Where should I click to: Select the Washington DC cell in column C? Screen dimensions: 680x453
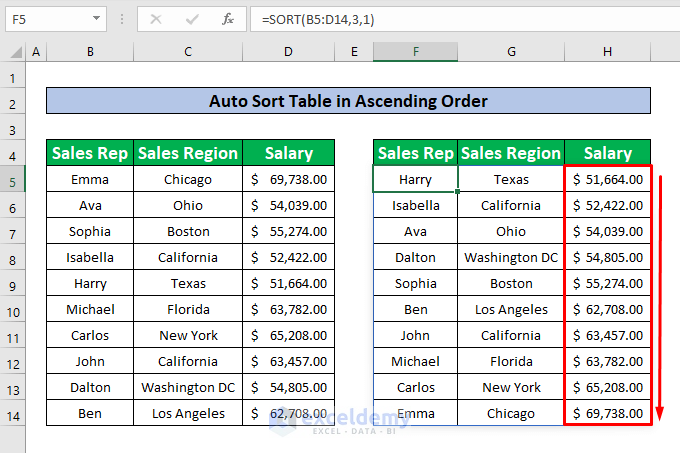188,387
